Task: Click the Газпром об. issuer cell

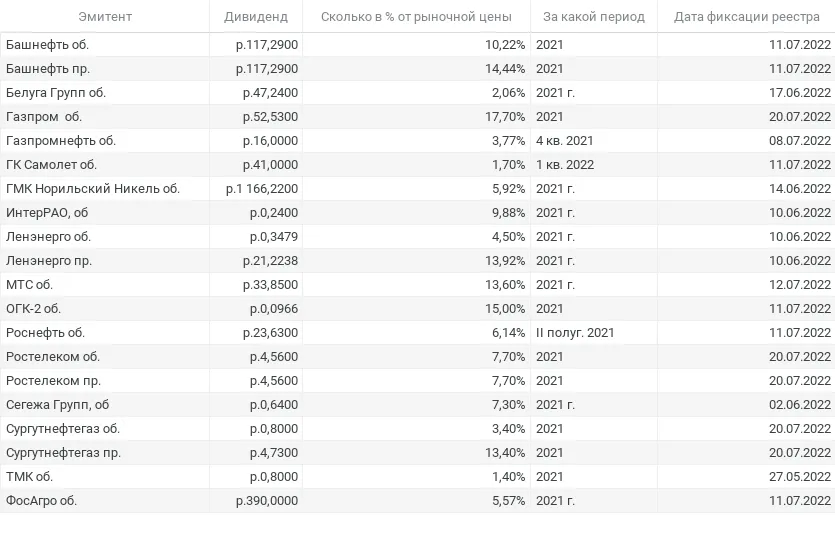Action: (44, 117)
